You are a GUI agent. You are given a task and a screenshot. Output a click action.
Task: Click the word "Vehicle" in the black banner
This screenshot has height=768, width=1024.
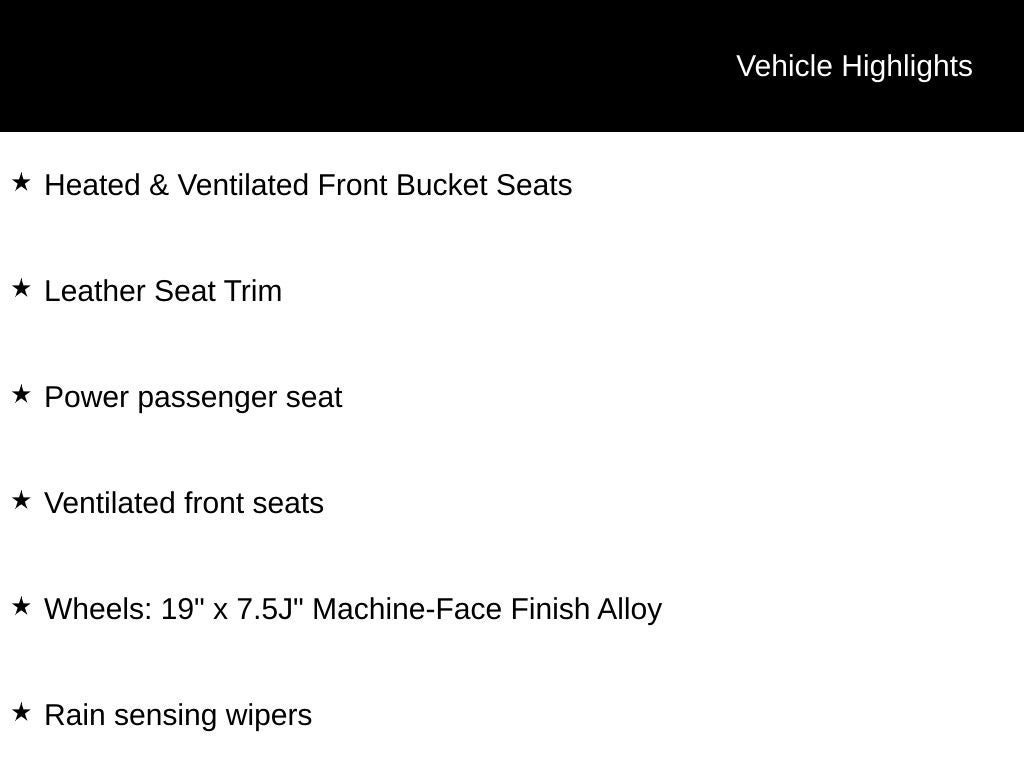click(x=784, y=66)
